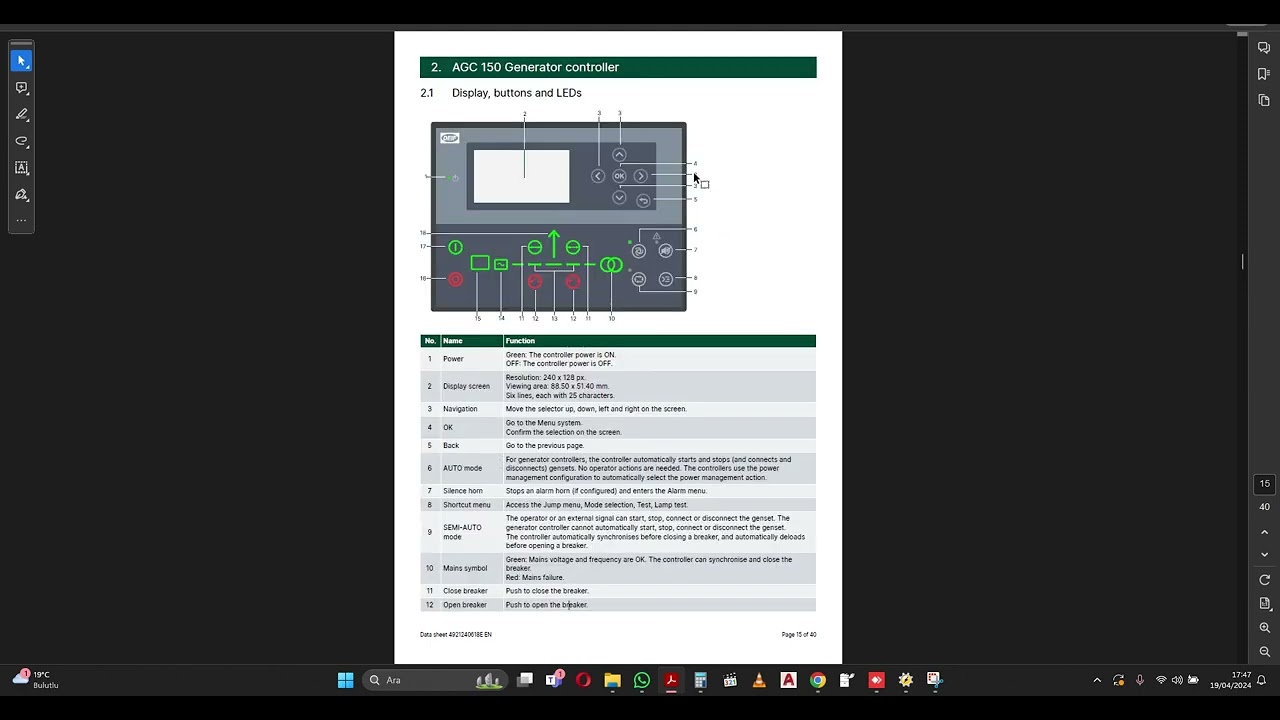Image resolution: width=1280 pixels, height=720 pixels.
Task: Open the comments panel on right
Action: (x=1264, y=48)
